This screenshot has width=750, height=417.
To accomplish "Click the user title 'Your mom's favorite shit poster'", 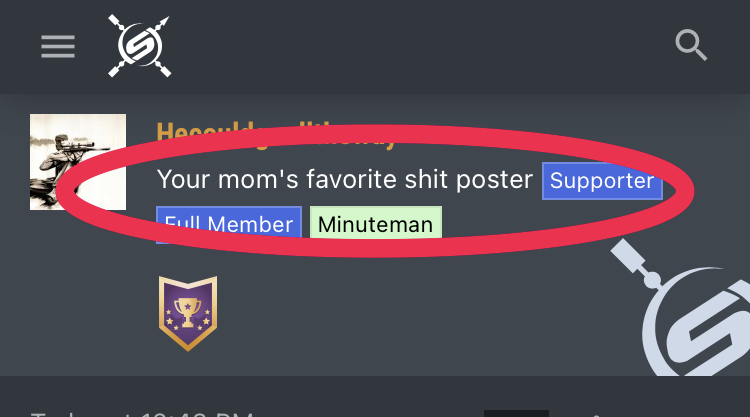I will [345, 180].
